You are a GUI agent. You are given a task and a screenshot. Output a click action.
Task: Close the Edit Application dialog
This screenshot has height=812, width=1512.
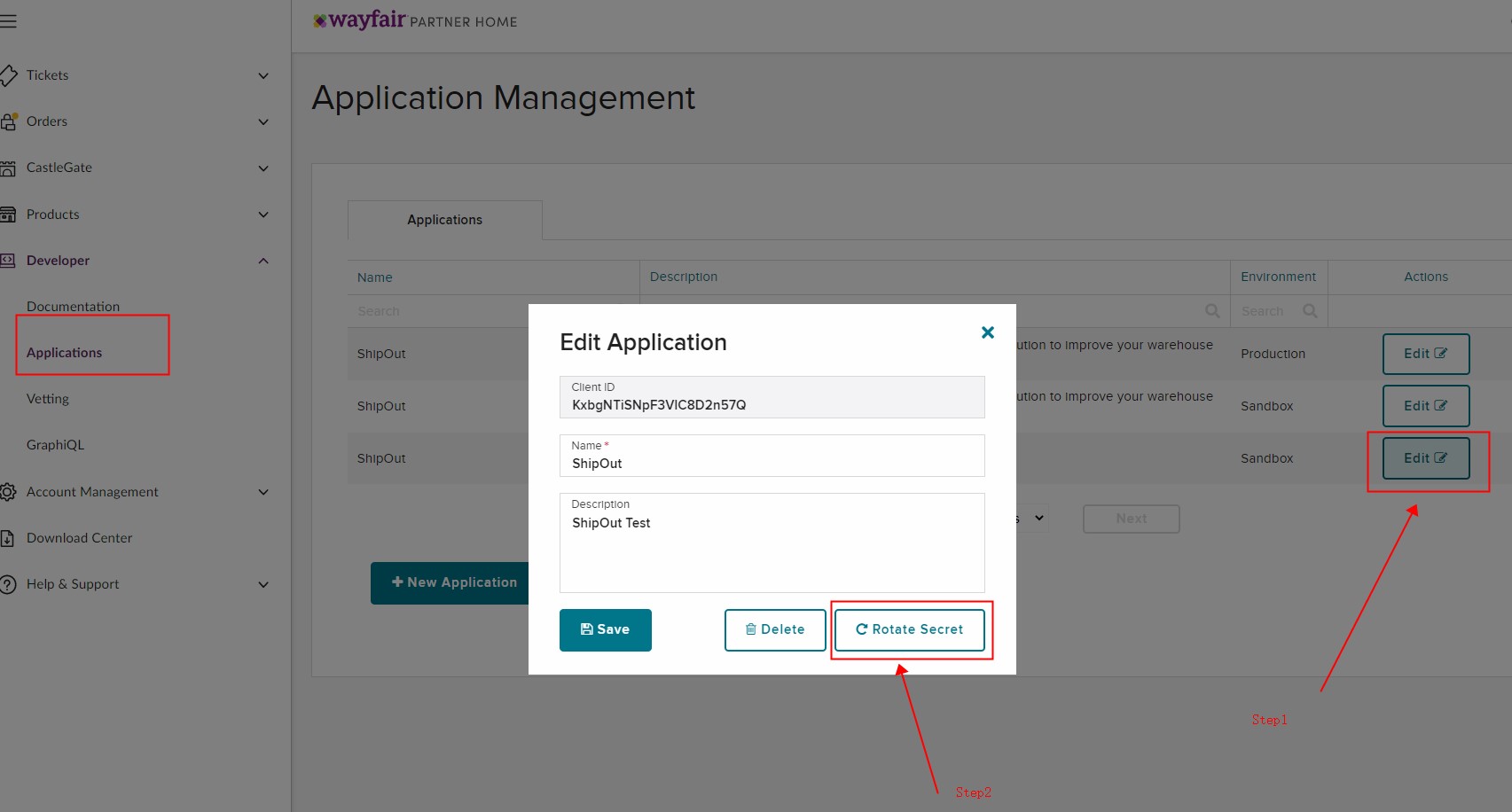click(x=988, y=332)
